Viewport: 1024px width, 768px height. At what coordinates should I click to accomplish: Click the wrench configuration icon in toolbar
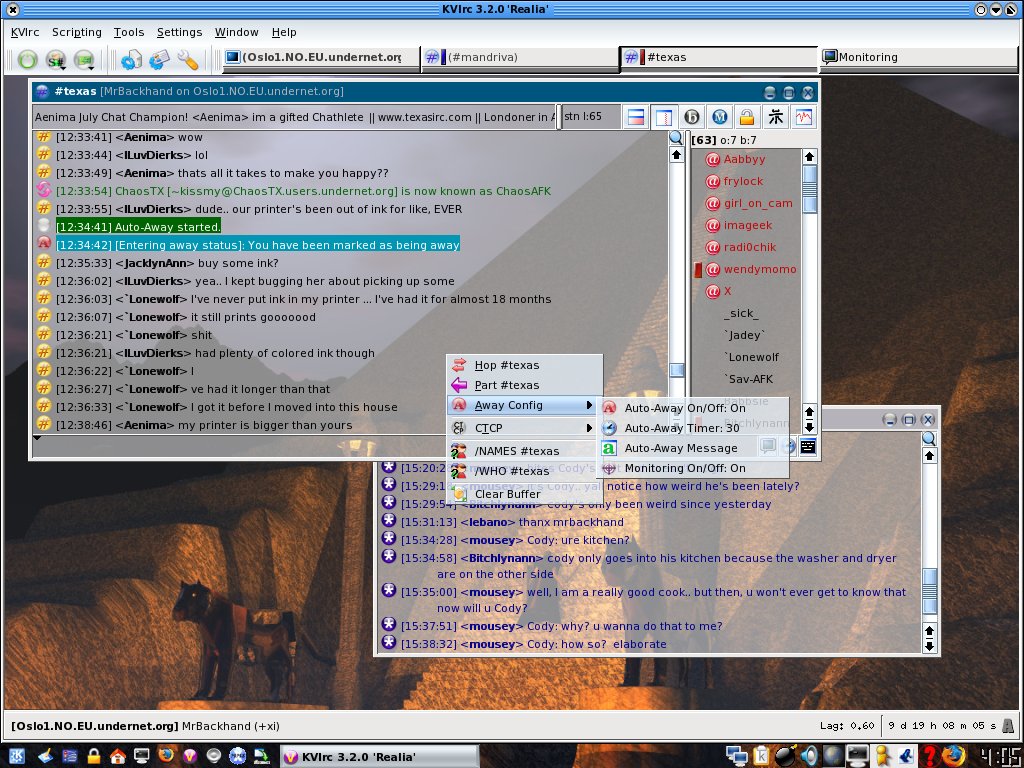[187, 59]
